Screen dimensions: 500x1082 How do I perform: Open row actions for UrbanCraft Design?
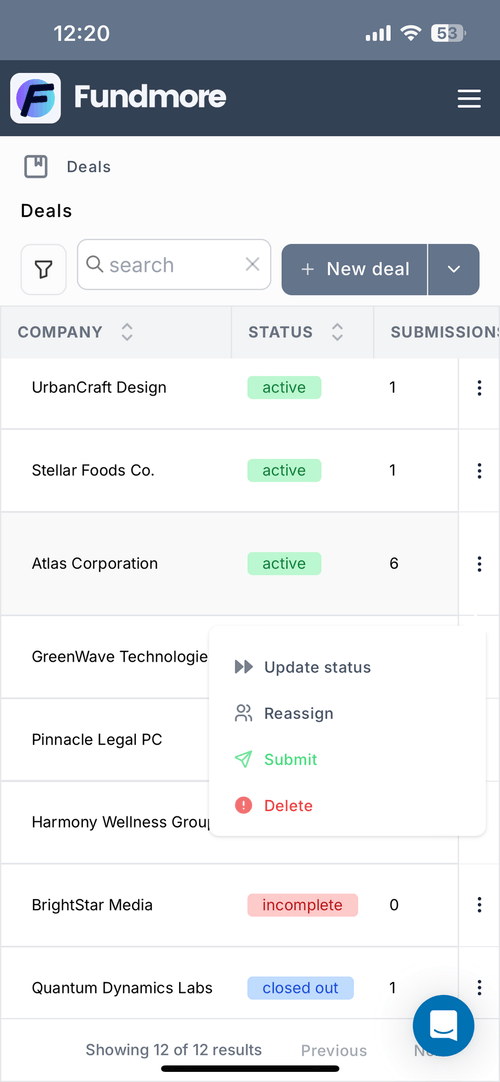(x=479, y=388)
